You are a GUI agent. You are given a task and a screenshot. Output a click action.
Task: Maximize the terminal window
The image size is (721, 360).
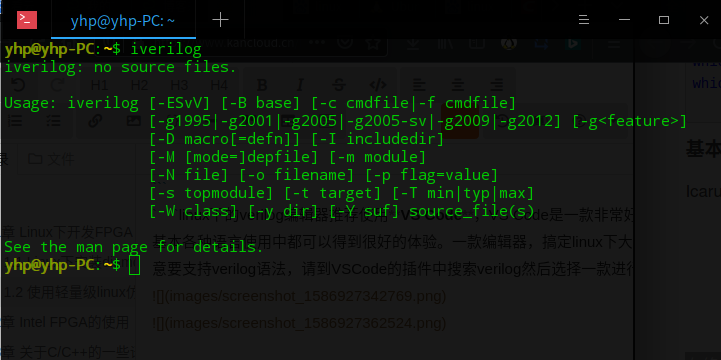tap(664, 20)
